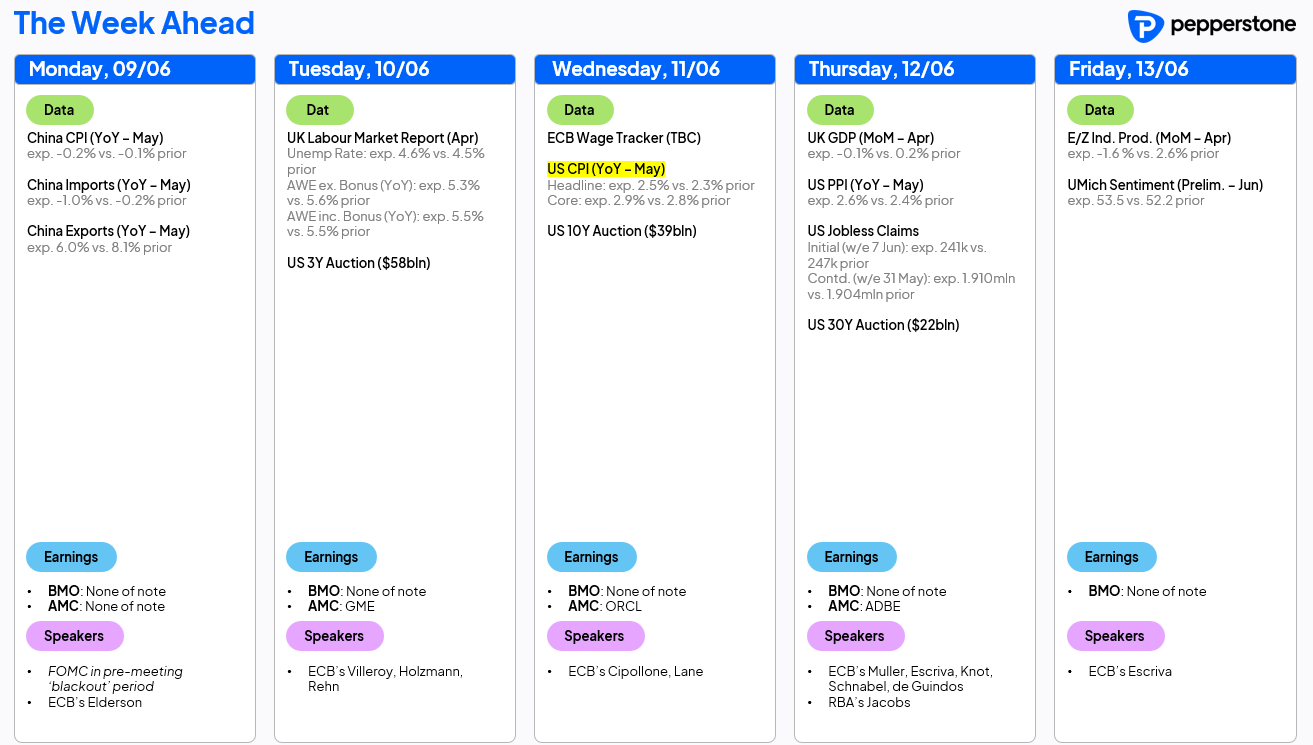Click Friday's Speakers badge
This screenshot has height=745, width=1313.
point(1114,636)
